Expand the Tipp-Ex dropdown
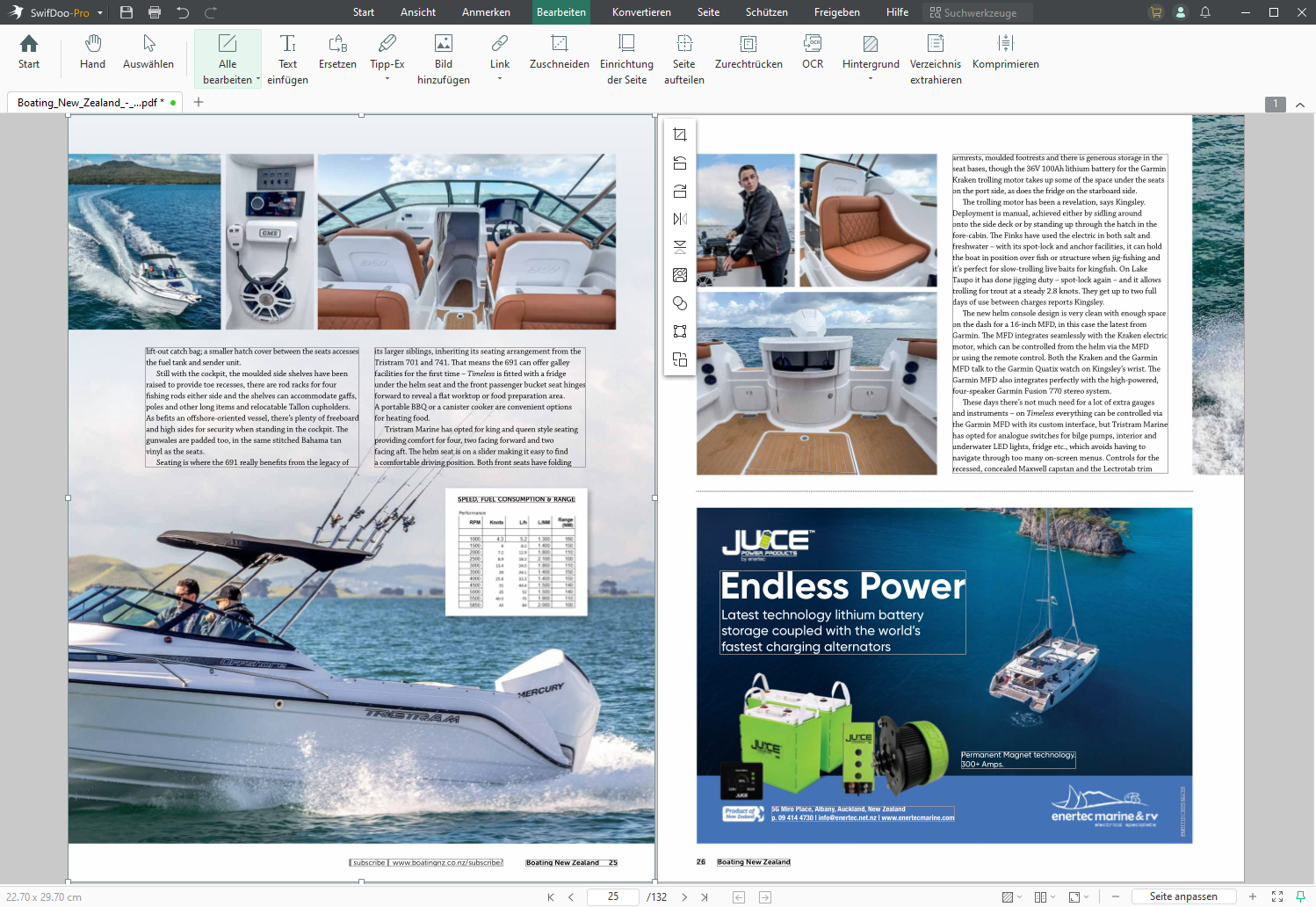 (x=387, y=79)
